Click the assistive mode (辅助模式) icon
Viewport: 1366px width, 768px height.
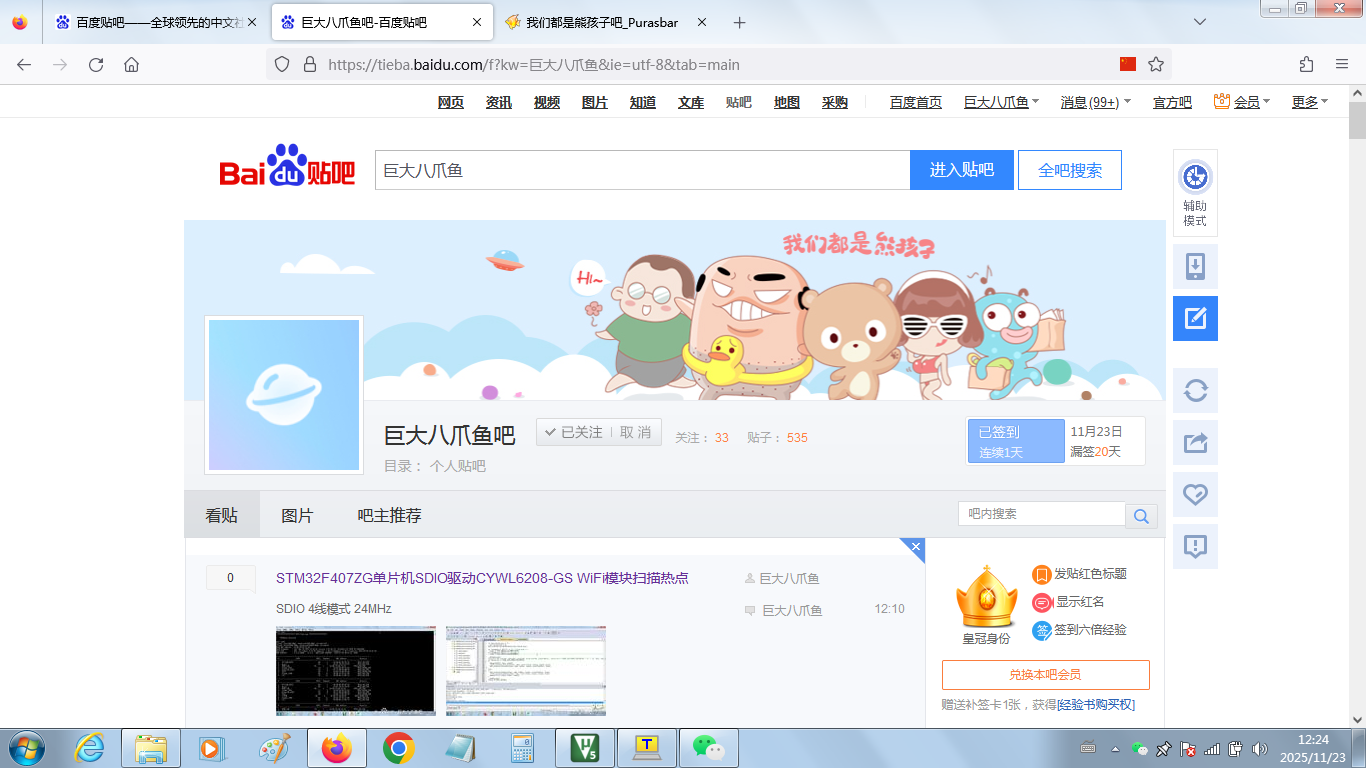coord(1195,179)
